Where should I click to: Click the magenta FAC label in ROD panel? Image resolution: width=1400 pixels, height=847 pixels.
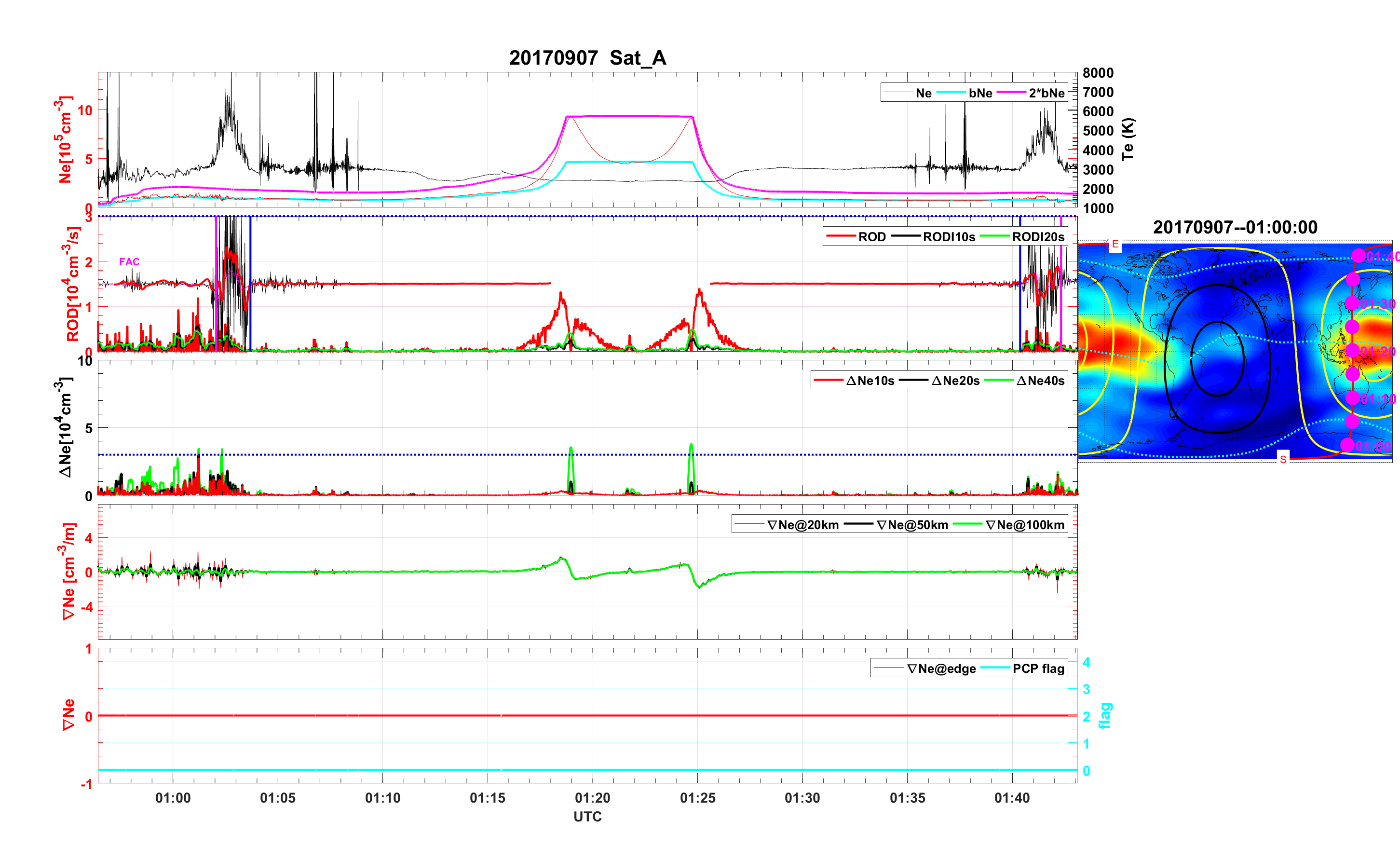click(129, 261)
